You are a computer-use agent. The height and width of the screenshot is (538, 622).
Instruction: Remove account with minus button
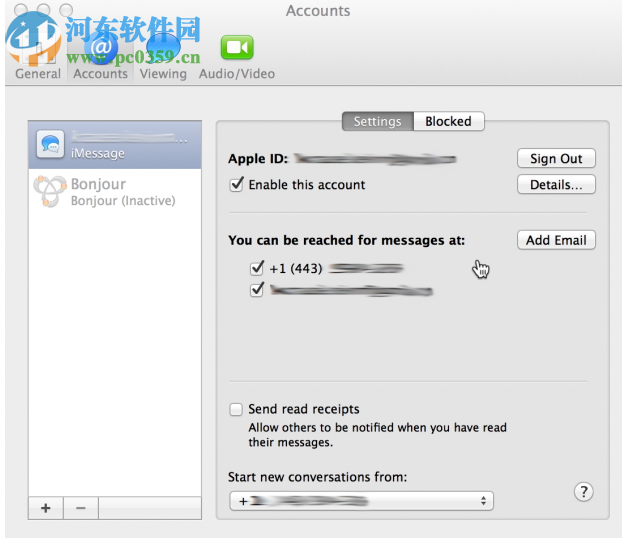click(x=81, y=508)
